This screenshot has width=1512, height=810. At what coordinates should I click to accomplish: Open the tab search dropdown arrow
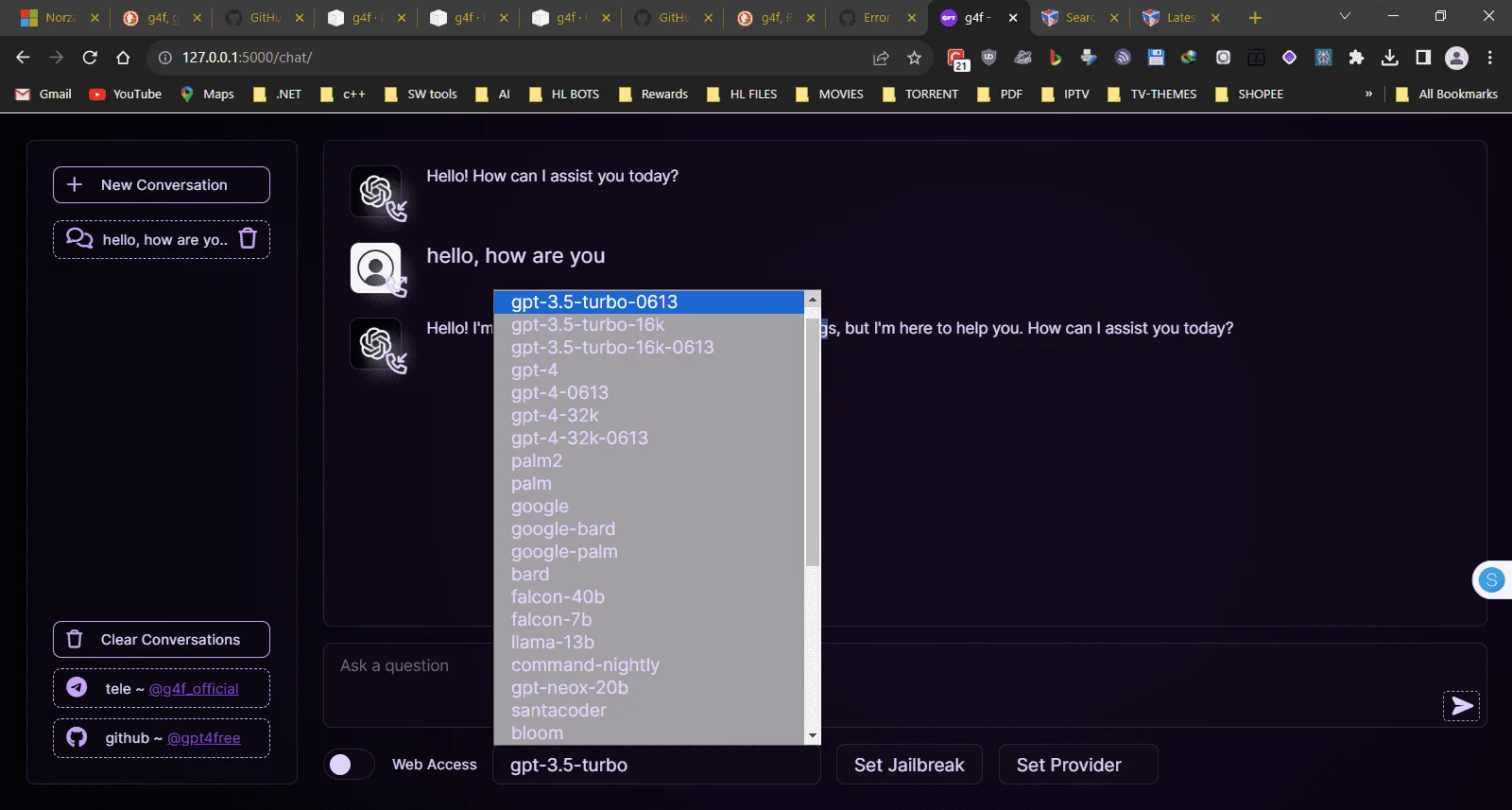(1345, 16)
